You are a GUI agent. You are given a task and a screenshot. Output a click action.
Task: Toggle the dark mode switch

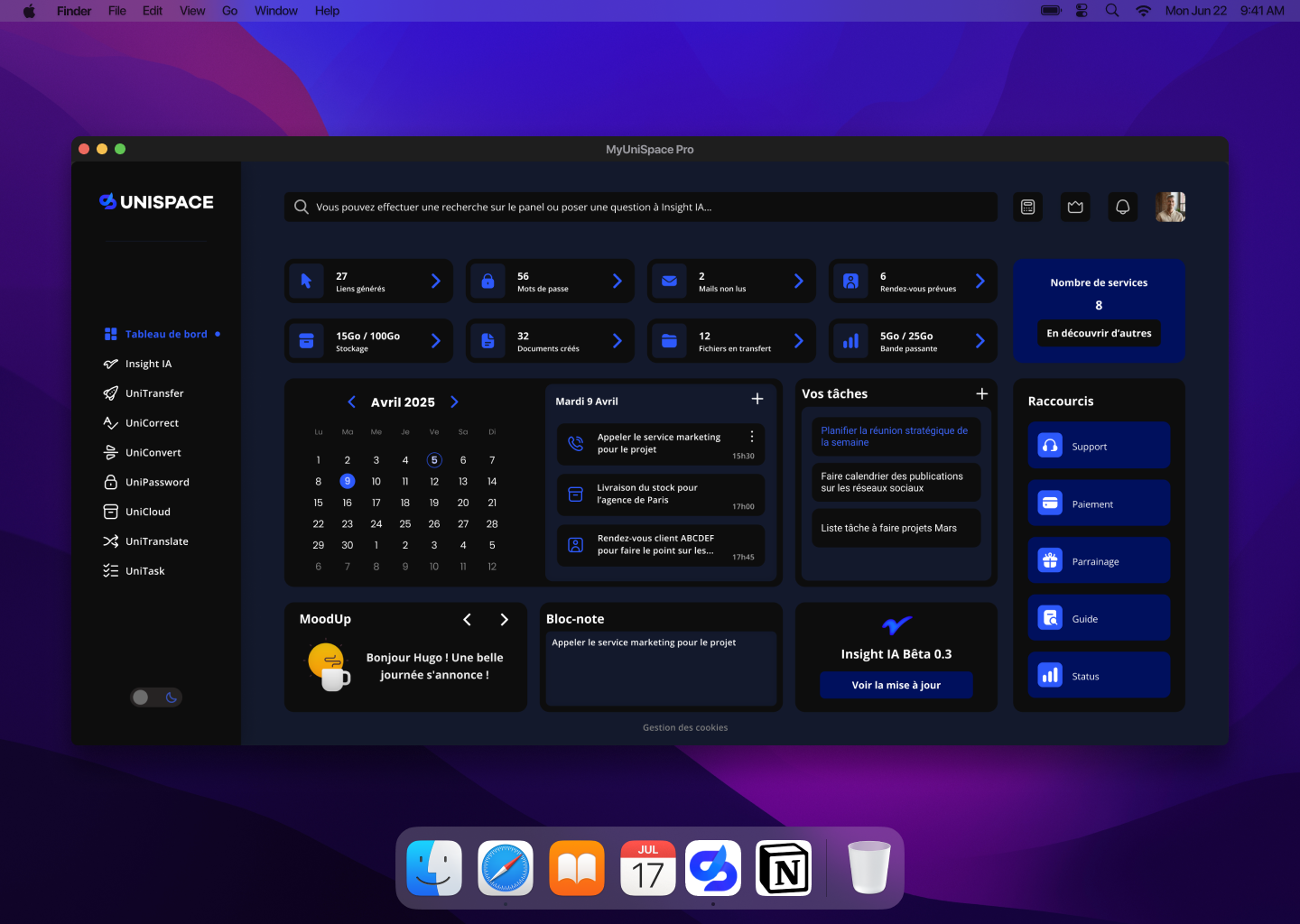click(x=156, y=698)
